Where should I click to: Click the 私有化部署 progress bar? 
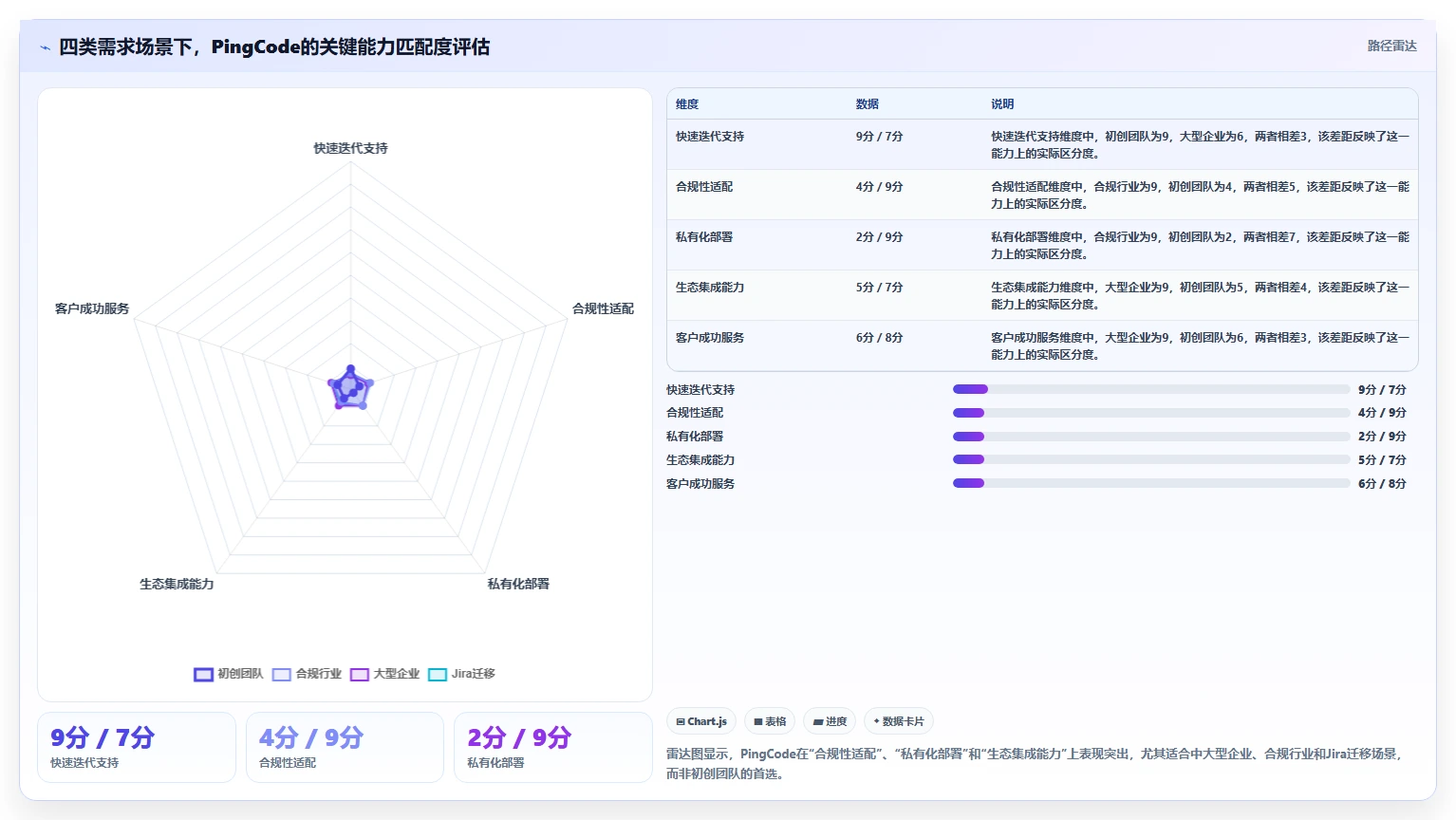tap(1151, 437)
